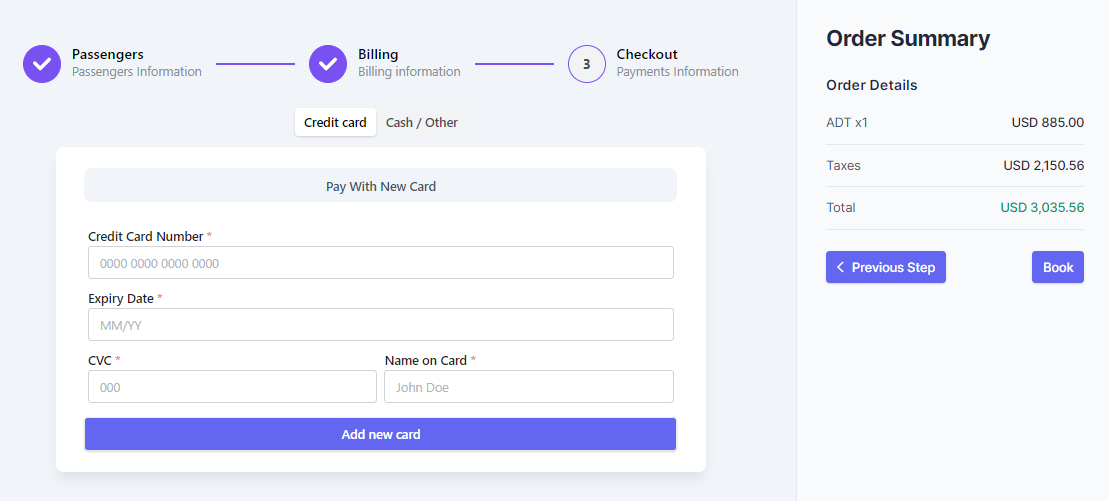This screenshot has height=501, width=1109.
Task: Click the Name on Card field
Action: pyautogui.click(x=528, y=387)
